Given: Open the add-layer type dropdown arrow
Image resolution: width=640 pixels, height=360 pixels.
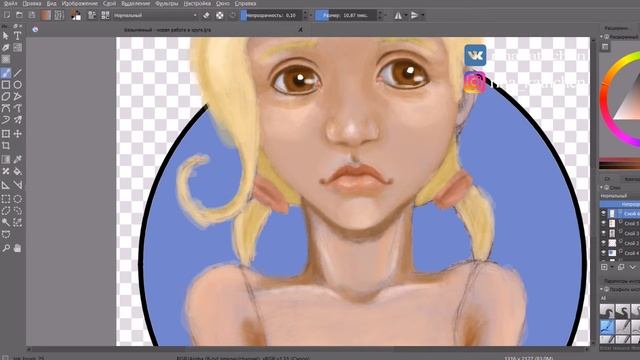Looking at the screenshot, I should [612, 267].
